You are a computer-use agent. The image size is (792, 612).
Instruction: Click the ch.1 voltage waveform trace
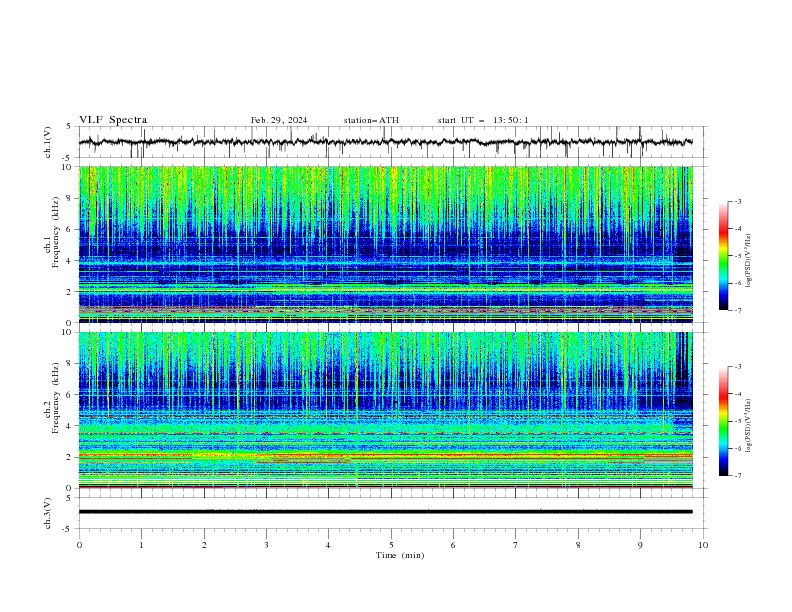point(385,142)
